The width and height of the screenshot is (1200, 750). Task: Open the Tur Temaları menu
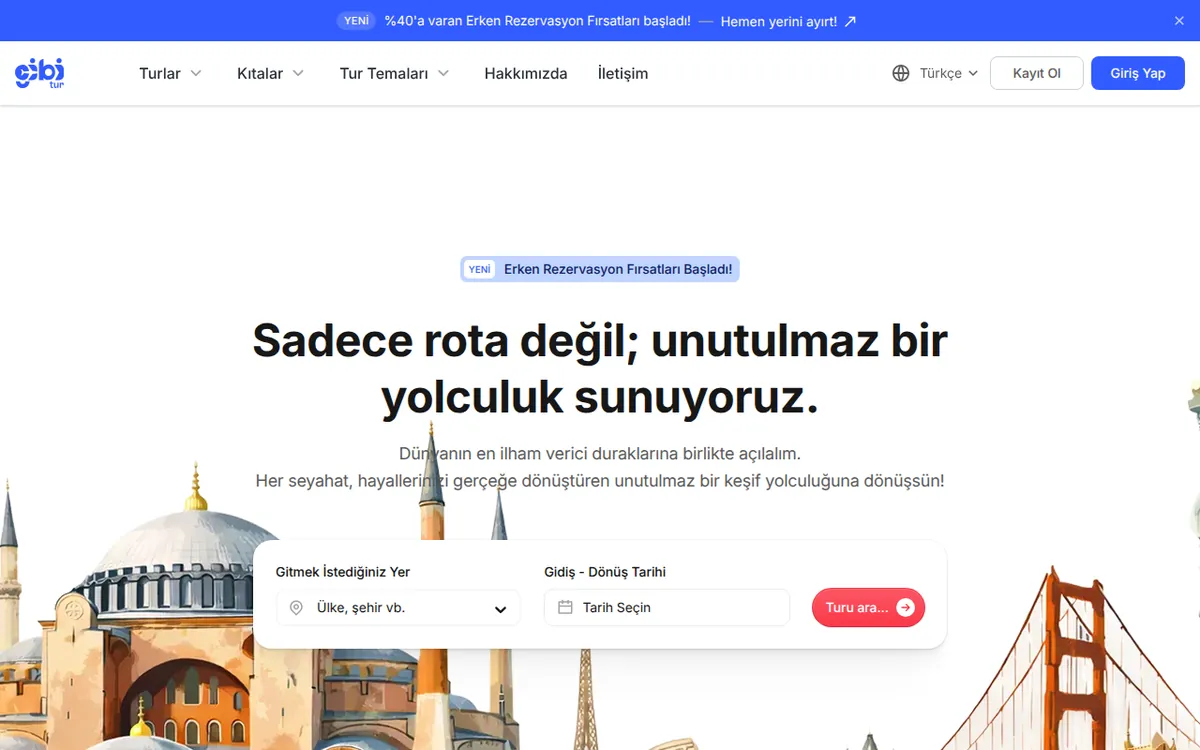click(394, 73)
